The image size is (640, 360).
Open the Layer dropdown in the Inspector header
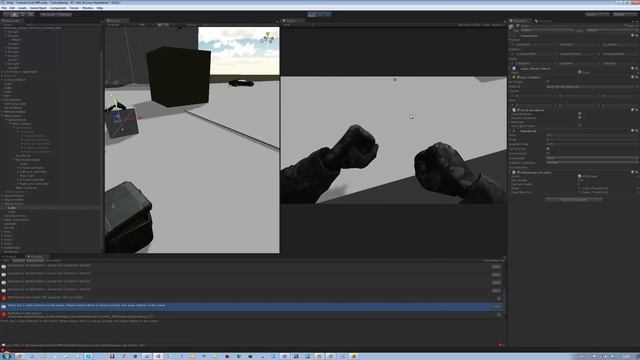[611, 30]
